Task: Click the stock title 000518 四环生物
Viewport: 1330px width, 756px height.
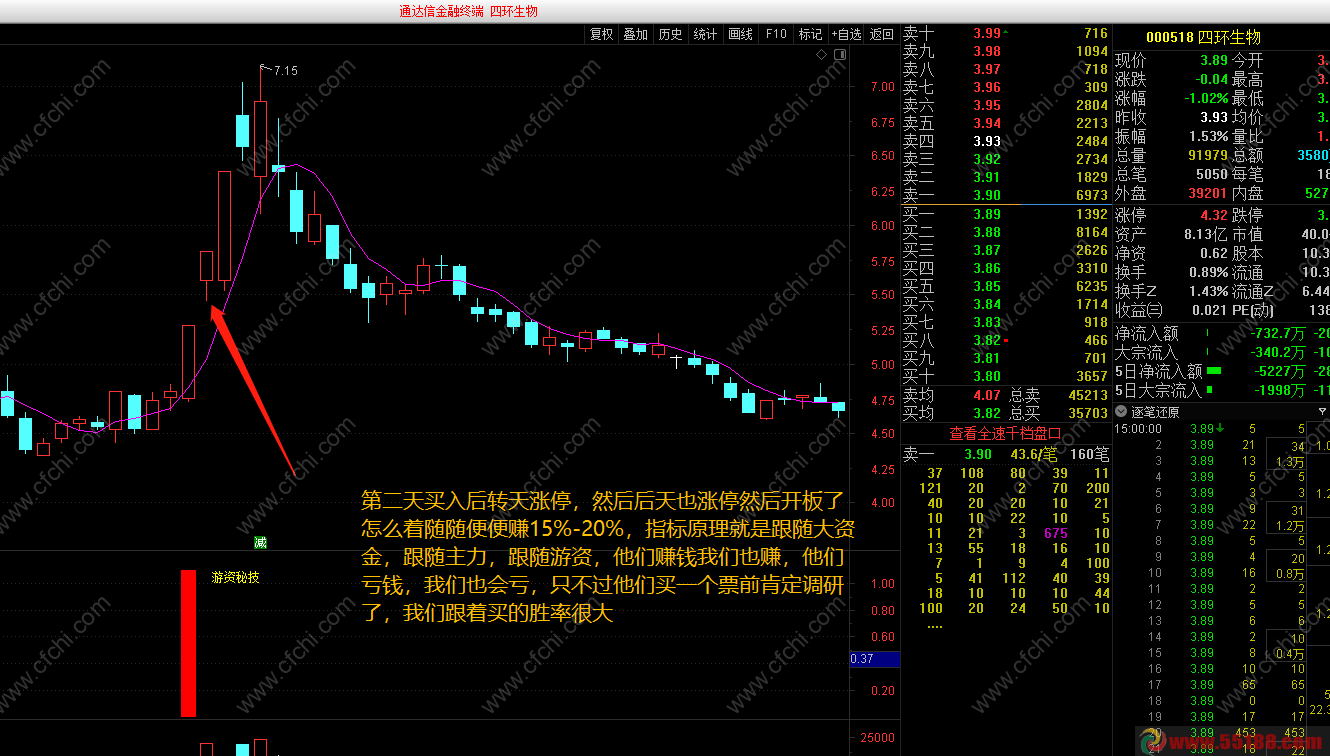Action: pyautogui.click(x=1203, y=37)
